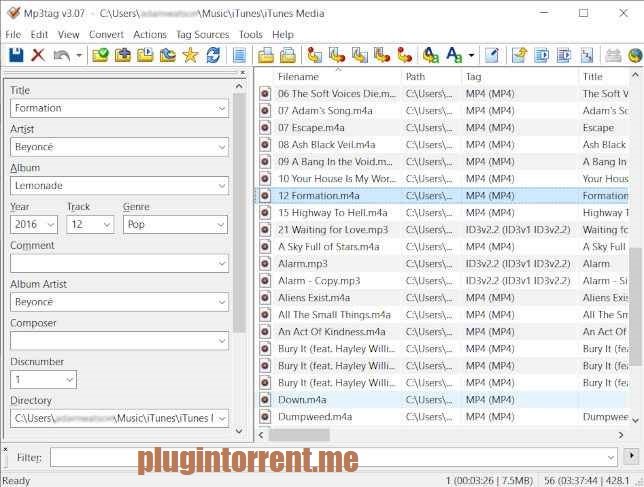Click the tag panel vertical scrollbar

click(x=239, y=213)
